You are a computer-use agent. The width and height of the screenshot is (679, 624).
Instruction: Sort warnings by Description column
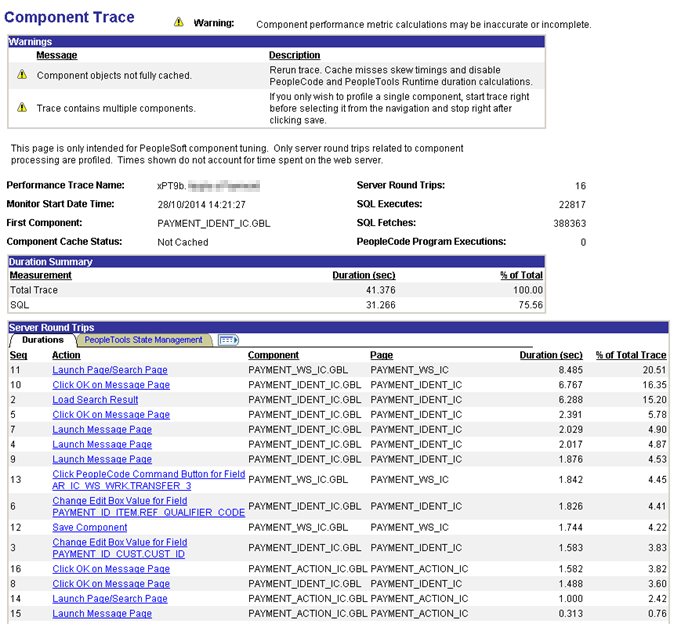pyautogui.click(x=294, y=55)
